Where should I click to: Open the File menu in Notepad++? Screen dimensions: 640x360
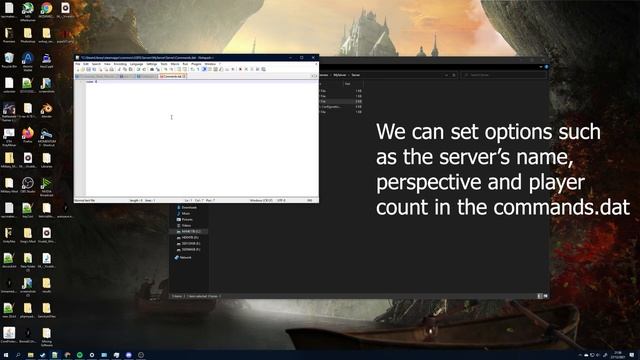coord(78,64)
